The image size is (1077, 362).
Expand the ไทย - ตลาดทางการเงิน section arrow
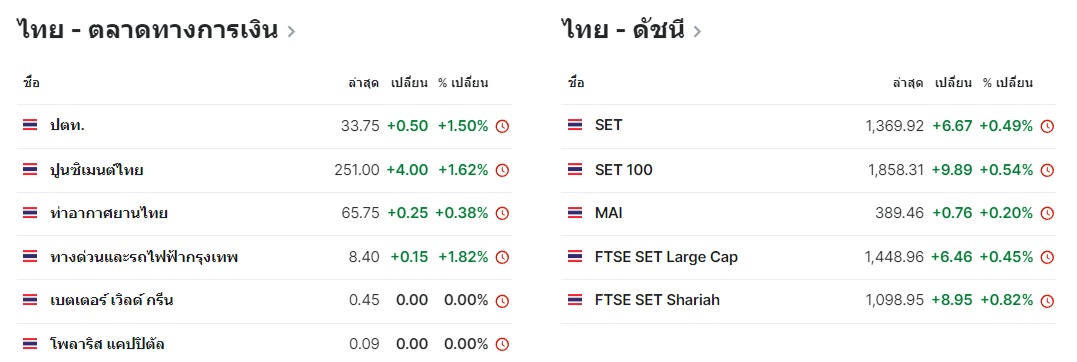(291, 32)
